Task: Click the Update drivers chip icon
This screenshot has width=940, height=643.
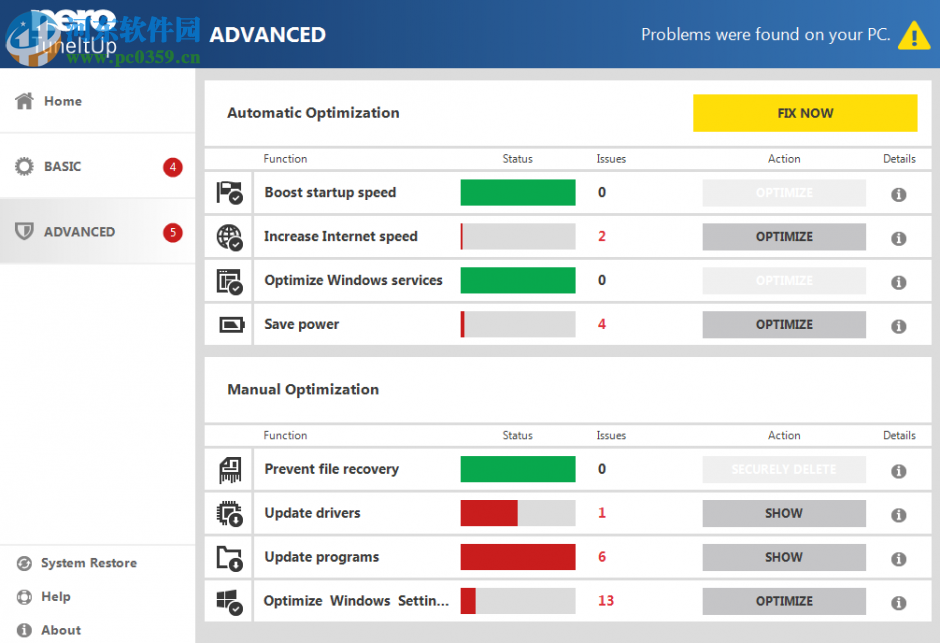Action: click(x=229, y=514)
